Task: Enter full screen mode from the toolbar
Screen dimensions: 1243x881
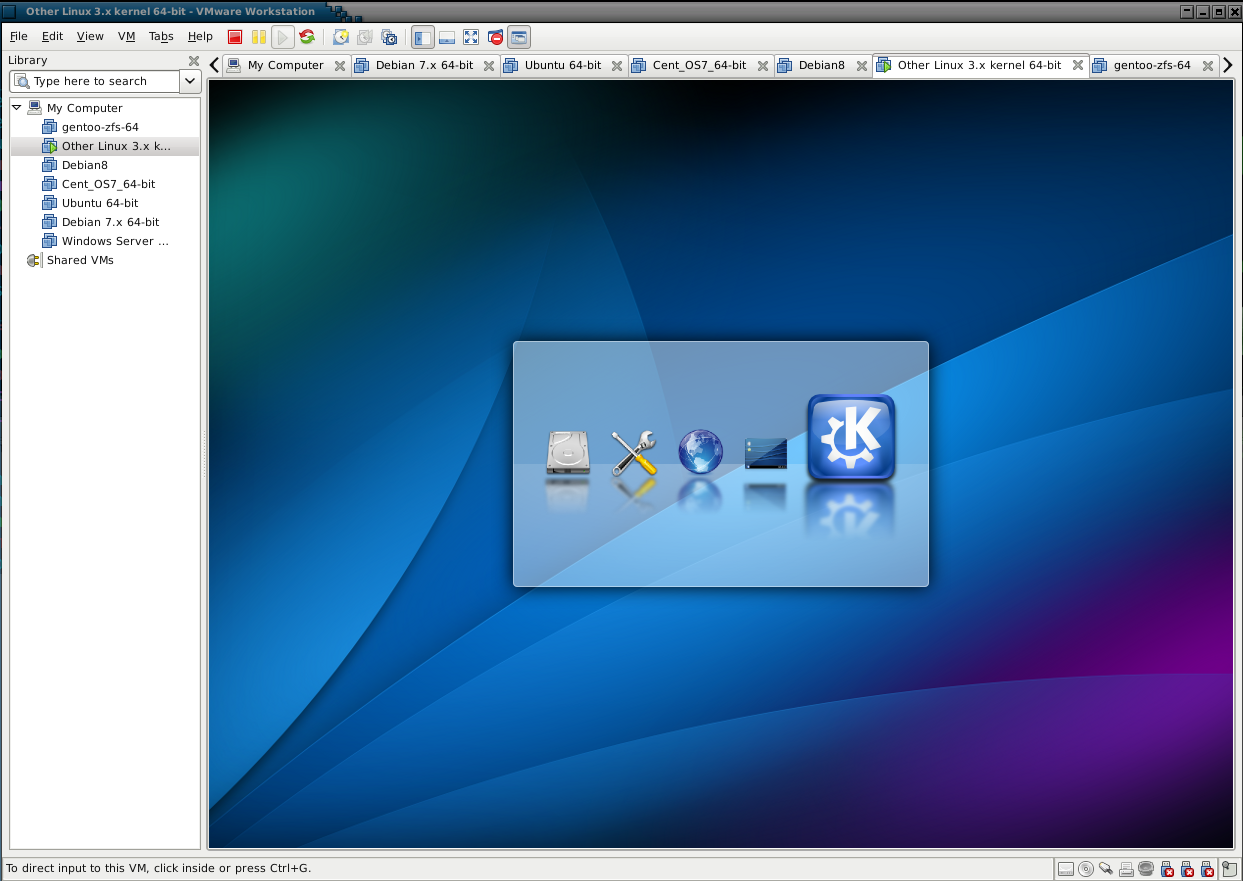Action: click(471, 37)
